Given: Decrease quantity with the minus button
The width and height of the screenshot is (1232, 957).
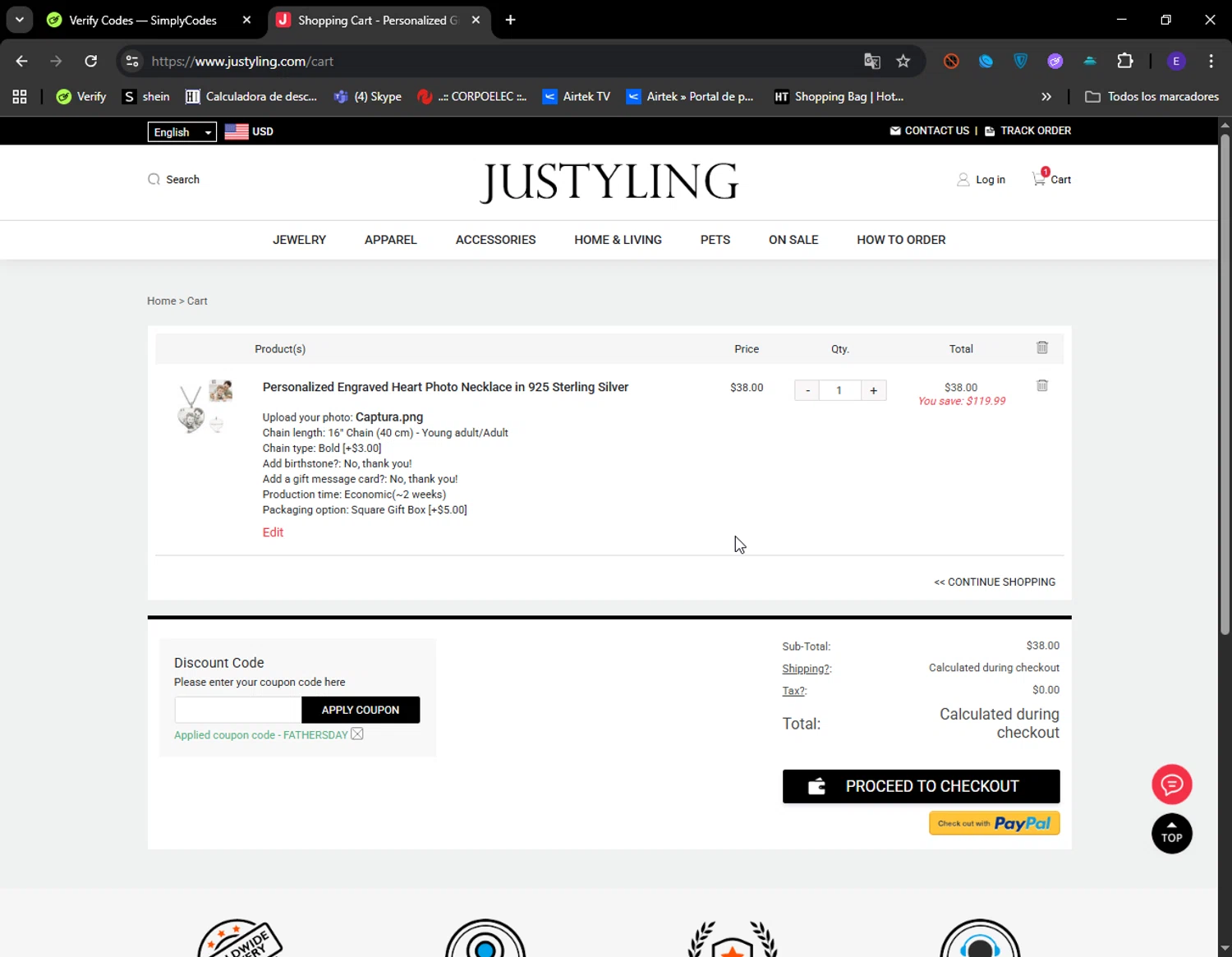Looking at the screenshot, I should [807, 390].
